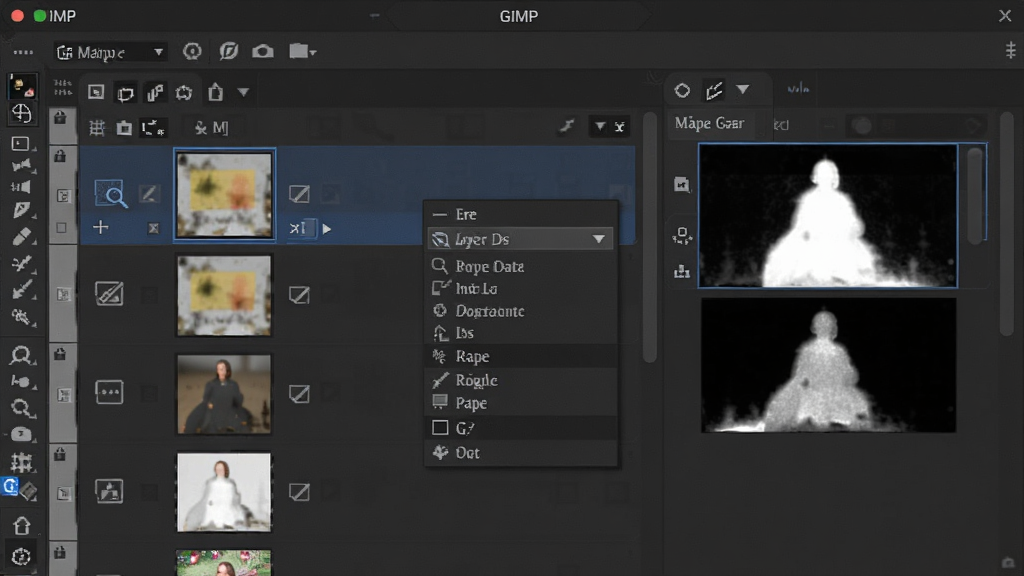
Task: Click the '& M]' button in layers toolbar
Action: click(x=211, y=128)
